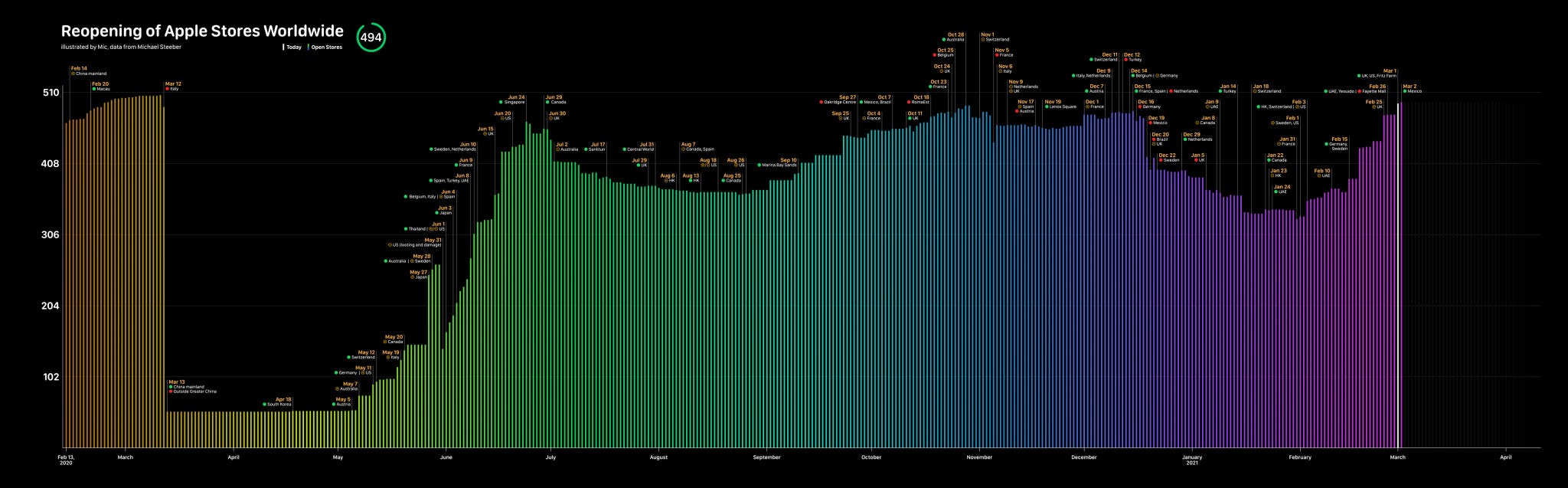Select the Dec 11 date label

(1109, 55)
